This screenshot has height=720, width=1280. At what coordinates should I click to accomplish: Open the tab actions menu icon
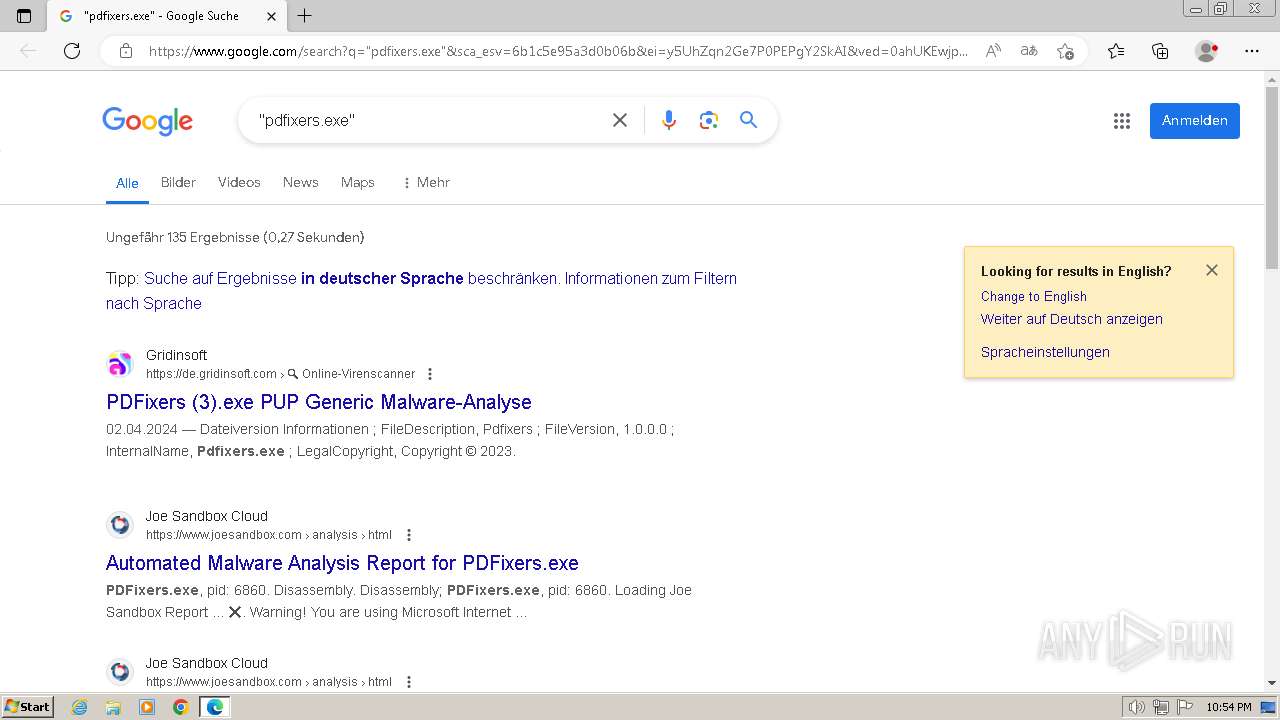click(x=24, y=15)
